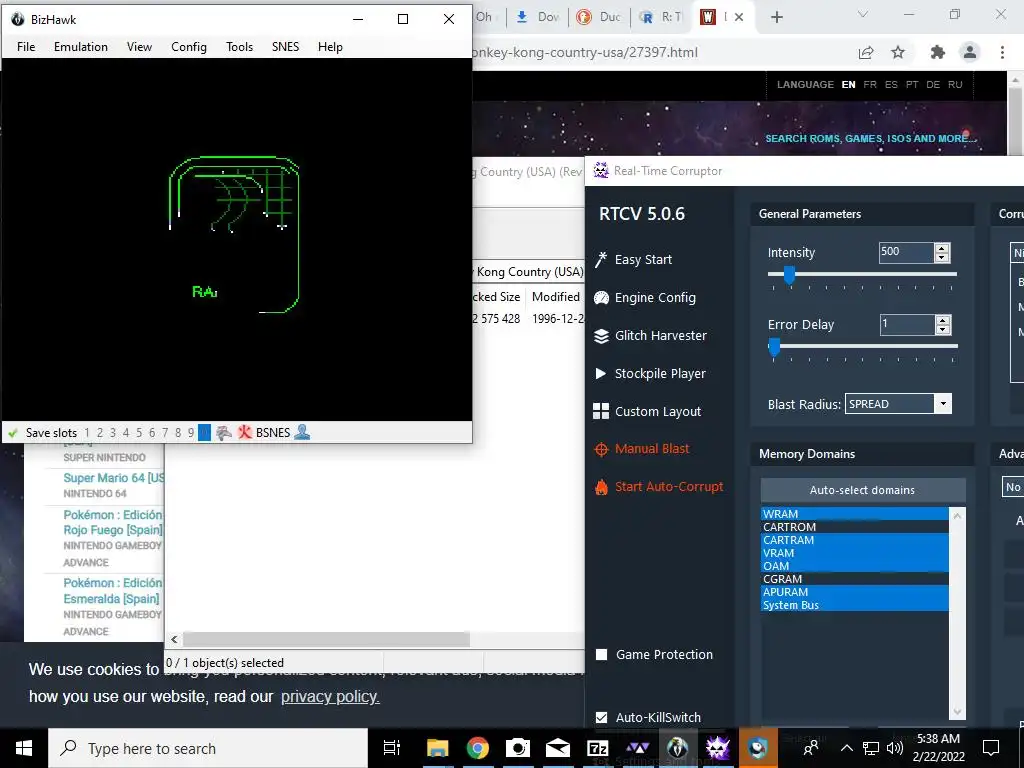Select APURAM memory domain

tap(854, 592)
